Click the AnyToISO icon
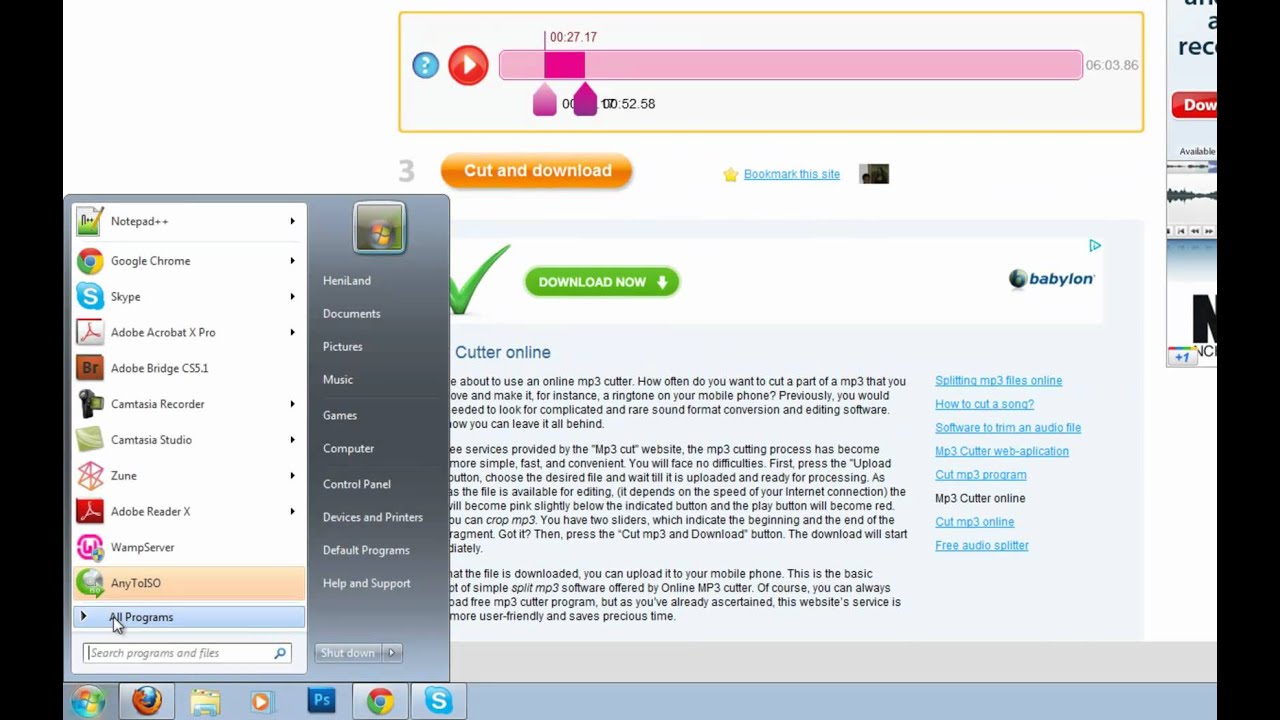This screenshot has width=1280, height=720. click(x=90, y=583)
